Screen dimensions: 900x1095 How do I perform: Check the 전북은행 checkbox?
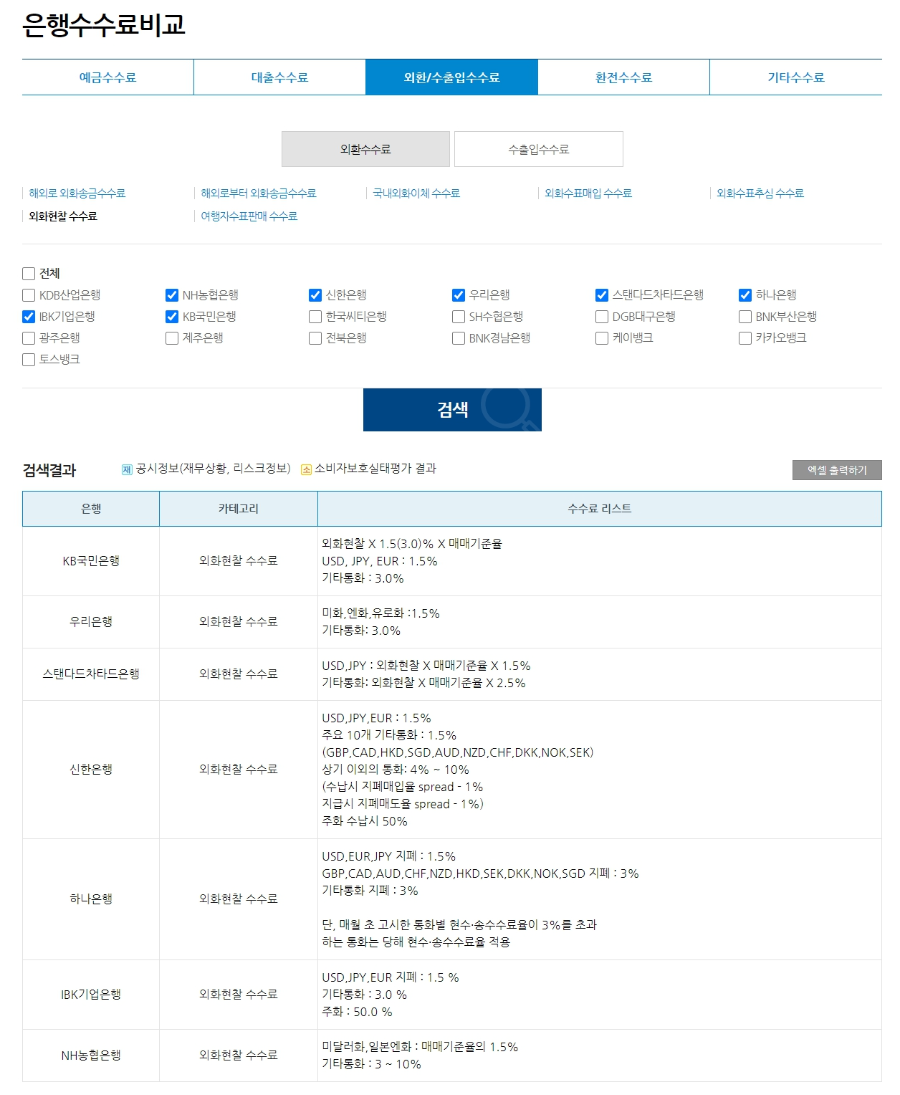(x=315, y=338)
